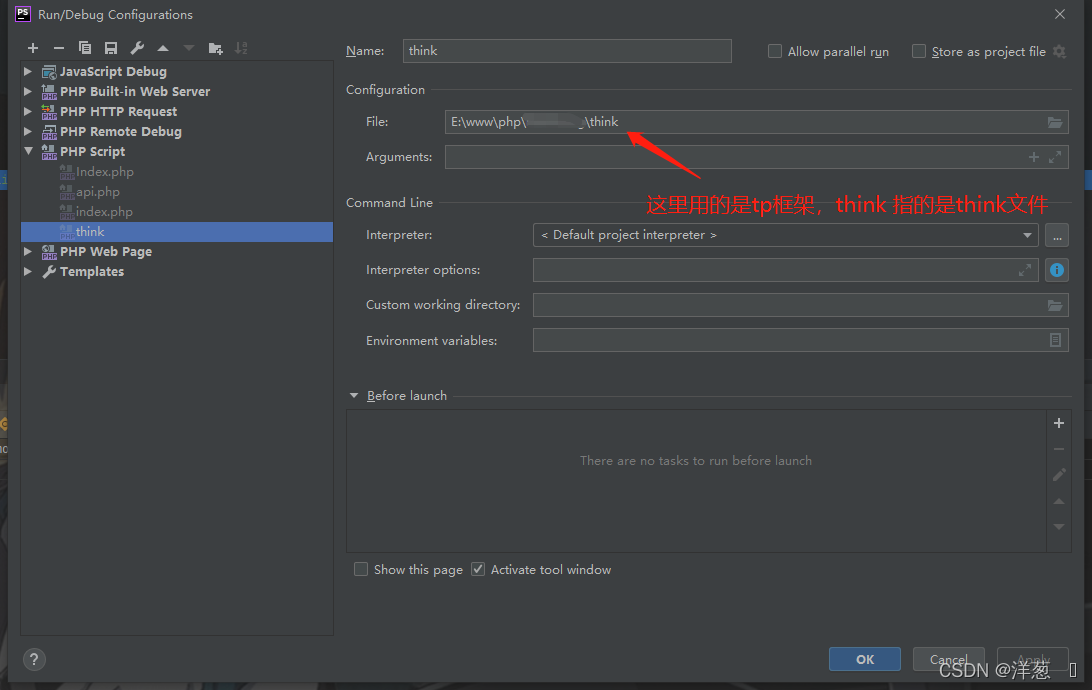
Task: Copy the selected configuration
Action: [x=85, y=48]
